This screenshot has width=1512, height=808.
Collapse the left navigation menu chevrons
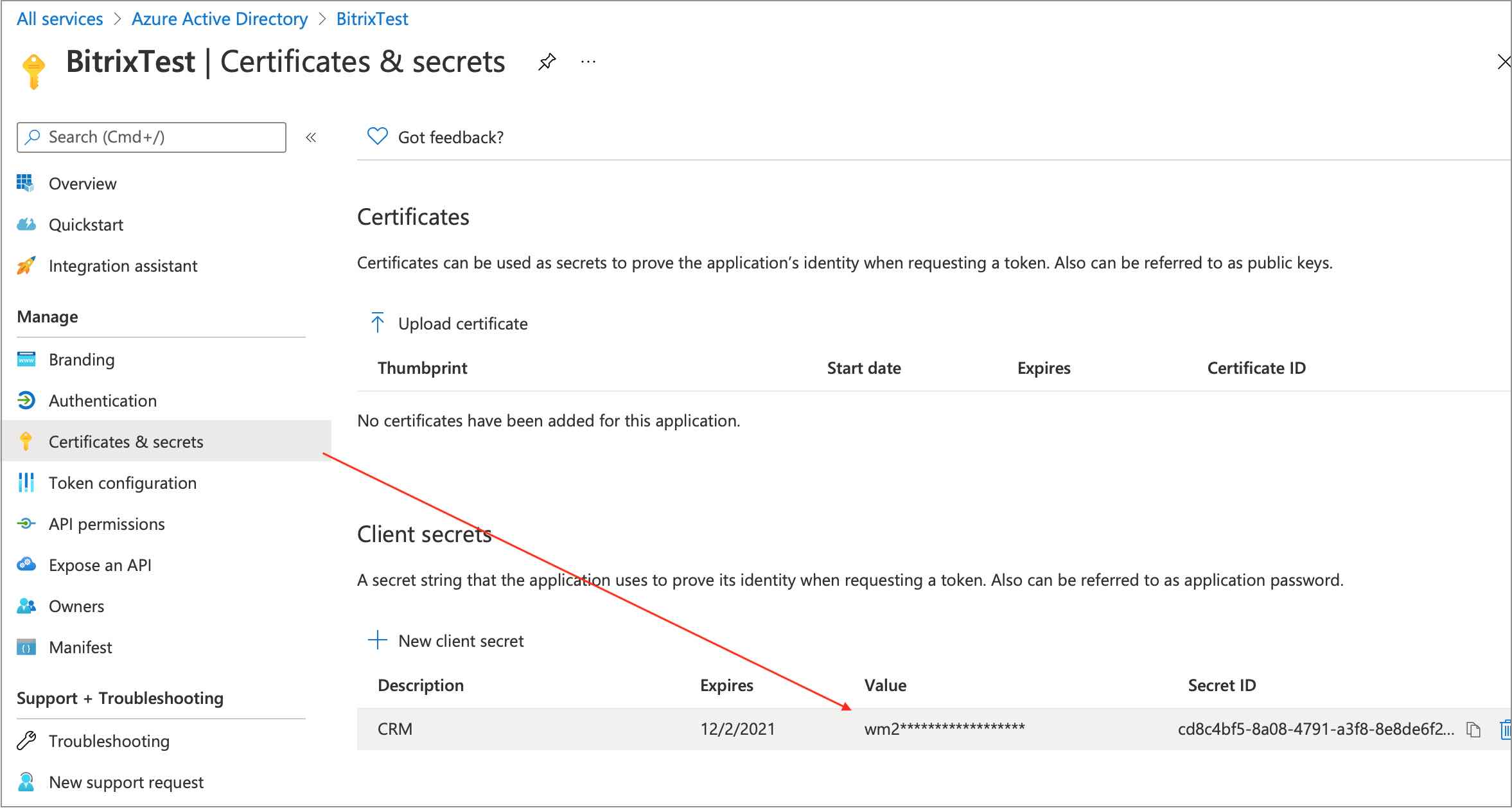tap(312, 137)
